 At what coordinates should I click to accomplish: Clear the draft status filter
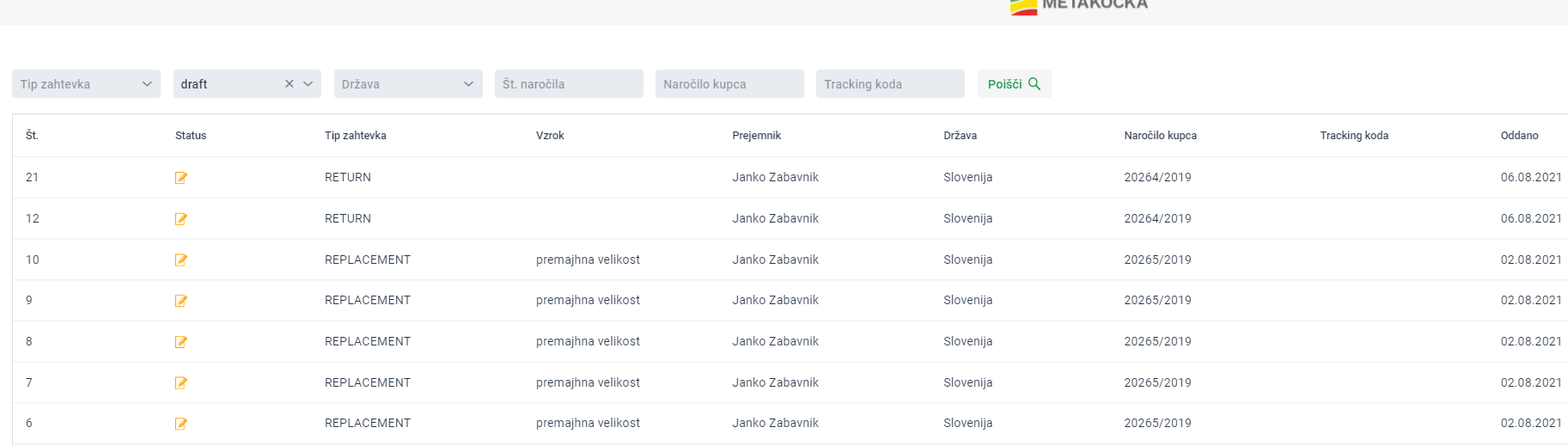tap(290, 84)
